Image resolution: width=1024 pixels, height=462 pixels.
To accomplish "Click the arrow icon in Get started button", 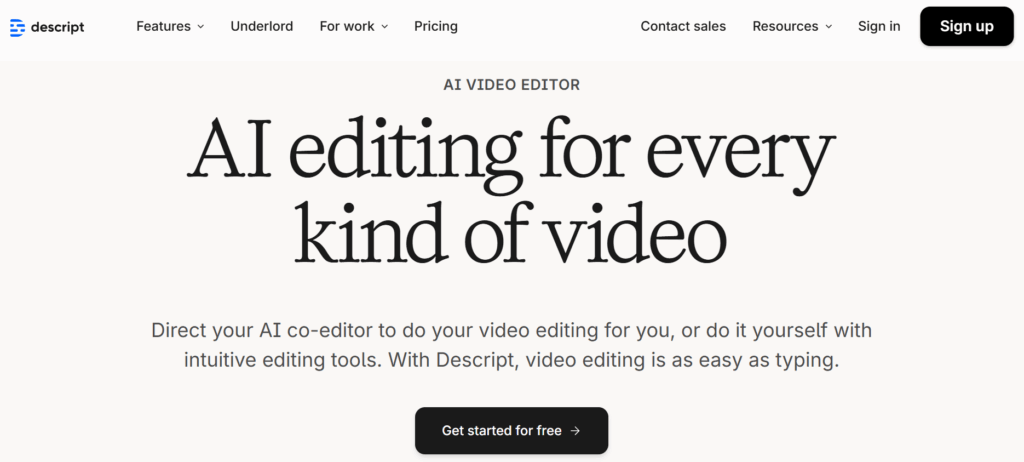I will click(x=575, y=431).
